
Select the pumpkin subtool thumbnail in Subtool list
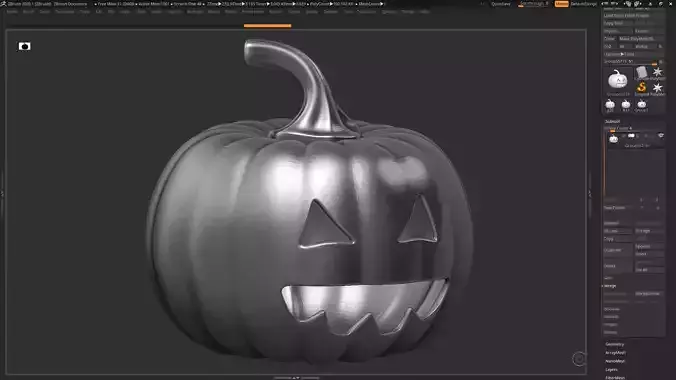(613, 139)
